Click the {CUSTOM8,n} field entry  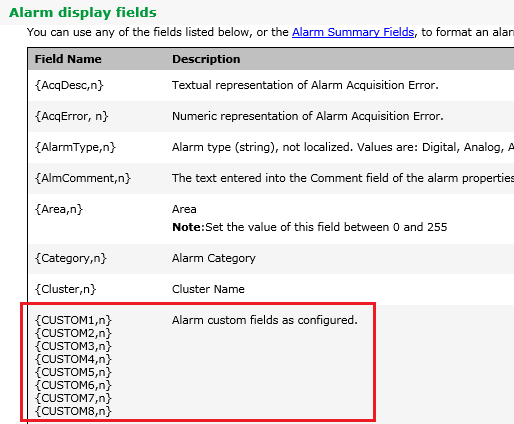pyautogui.click(x=73, y=411)
